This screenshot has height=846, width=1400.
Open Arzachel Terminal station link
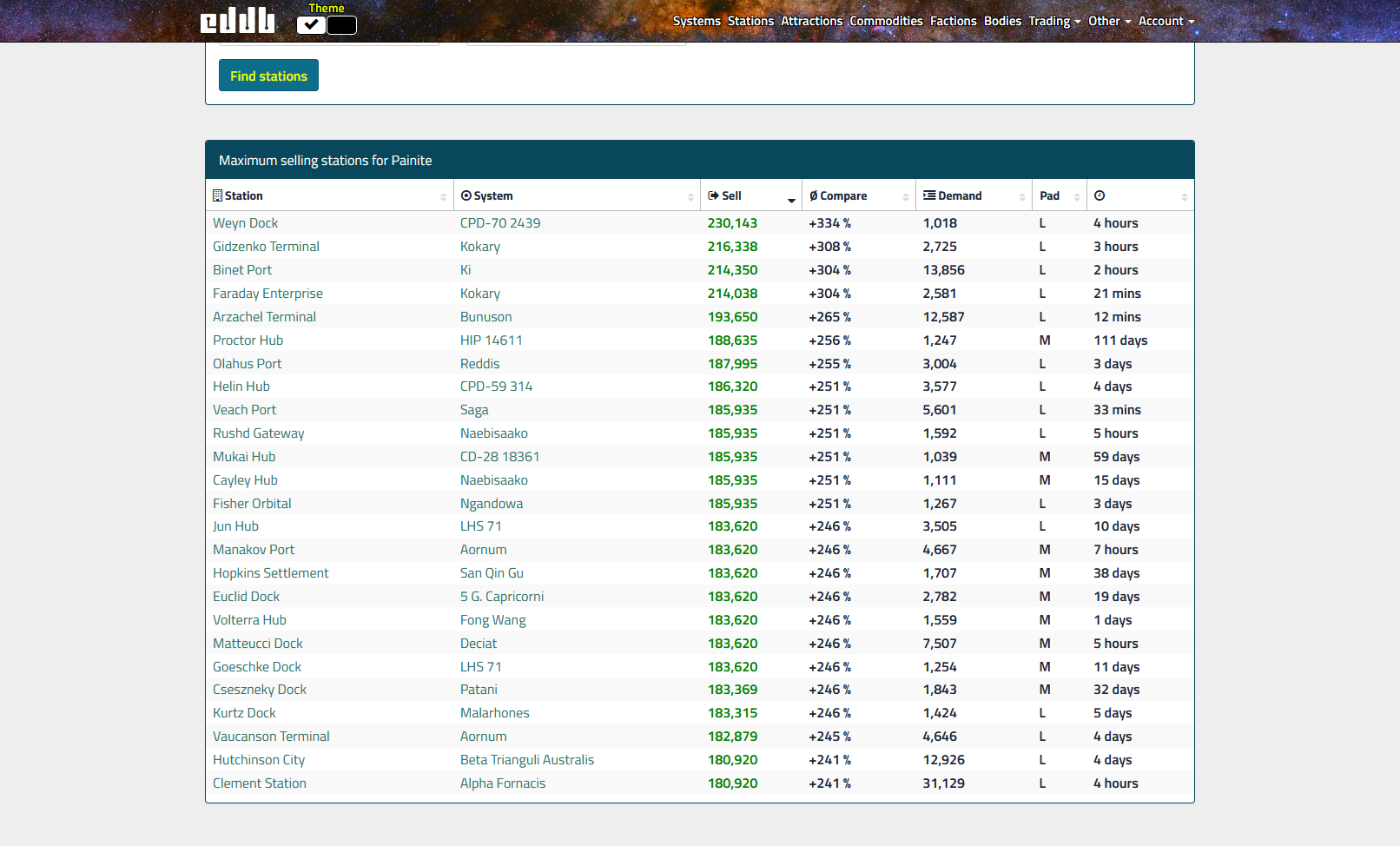coord(264,317)
